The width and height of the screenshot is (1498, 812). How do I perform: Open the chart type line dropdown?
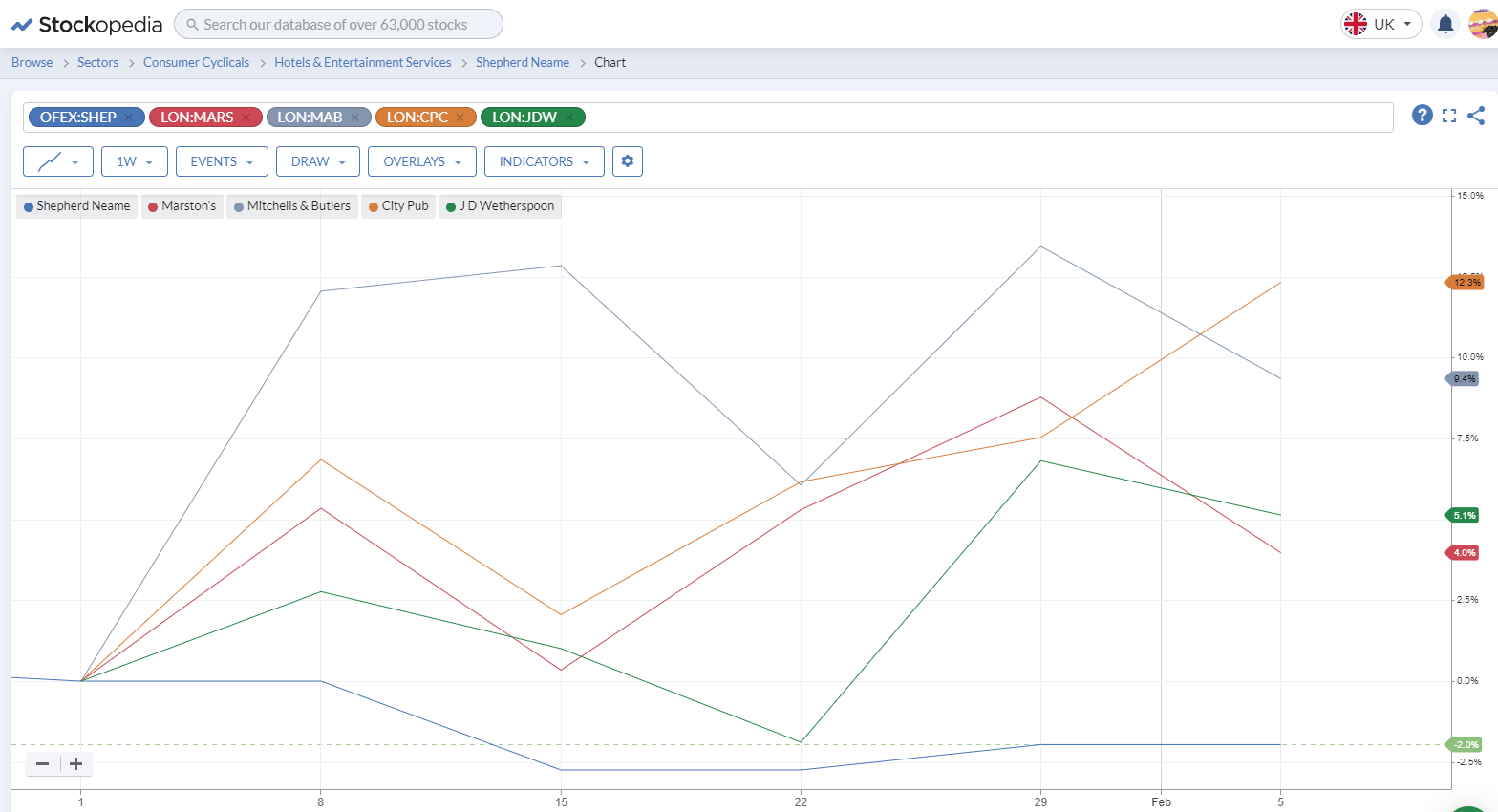click(58, 161)
